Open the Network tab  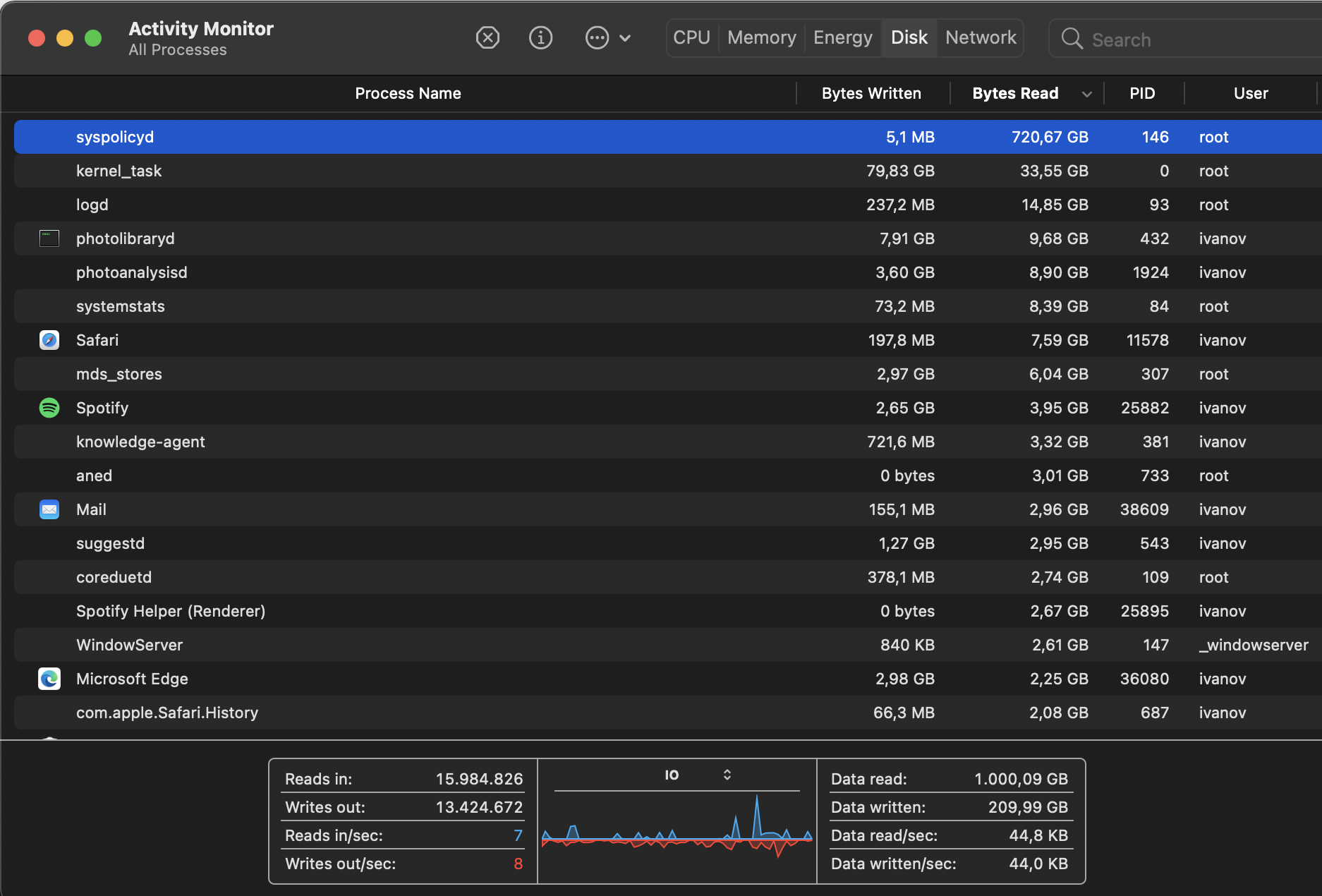click(x=981, y=37)
